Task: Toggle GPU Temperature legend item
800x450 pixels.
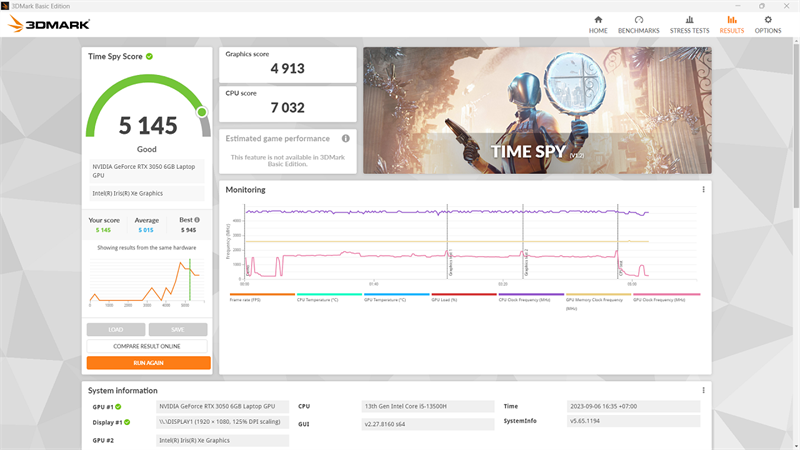Action: pyautogui.click(x=396, y=297)
